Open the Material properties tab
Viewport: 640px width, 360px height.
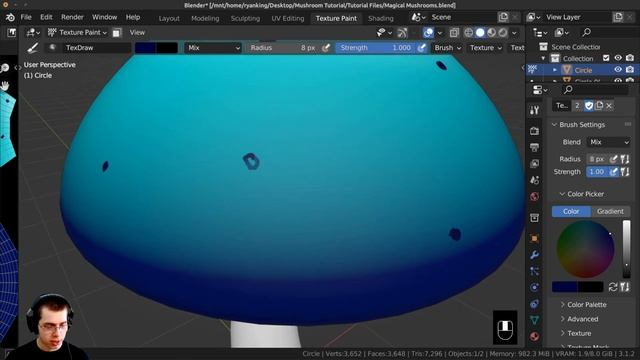click(x=534, y=337)
